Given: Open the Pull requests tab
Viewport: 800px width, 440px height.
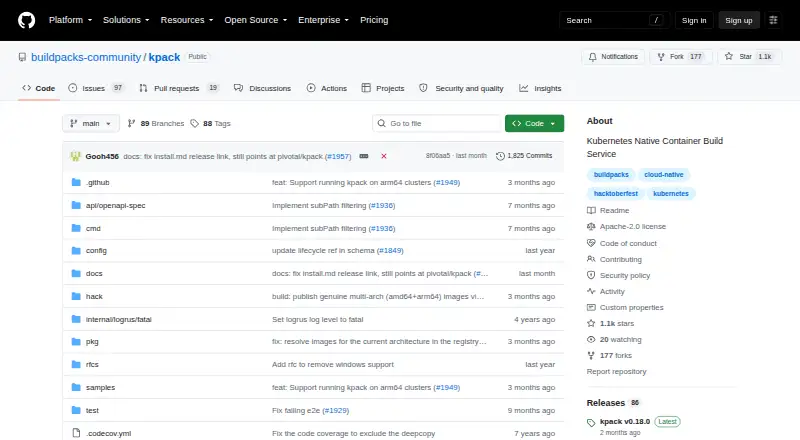Looking at the screenshot, I should (179, 88).
